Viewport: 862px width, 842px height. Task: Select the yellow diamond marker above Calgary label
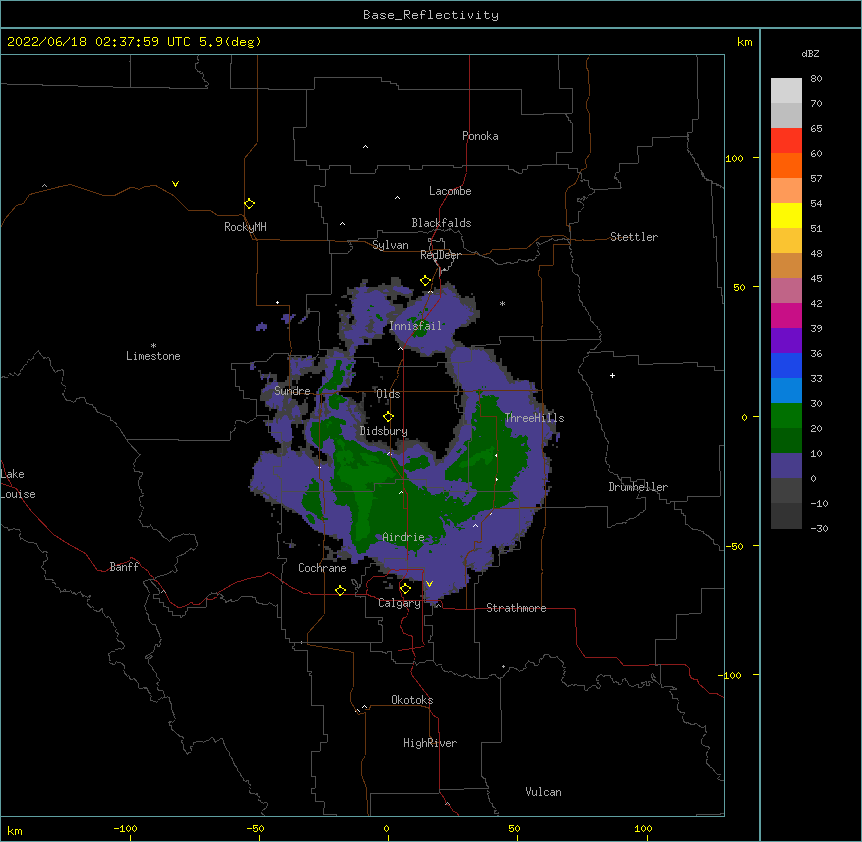click(x=405, y=589)
